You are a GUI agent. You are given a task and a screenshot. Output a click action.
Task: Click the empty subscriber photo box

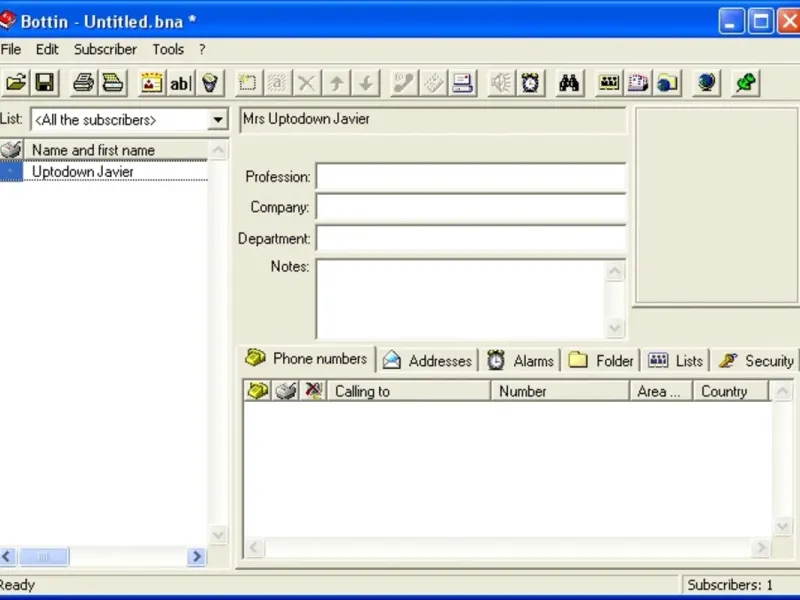tap(716, 206)
